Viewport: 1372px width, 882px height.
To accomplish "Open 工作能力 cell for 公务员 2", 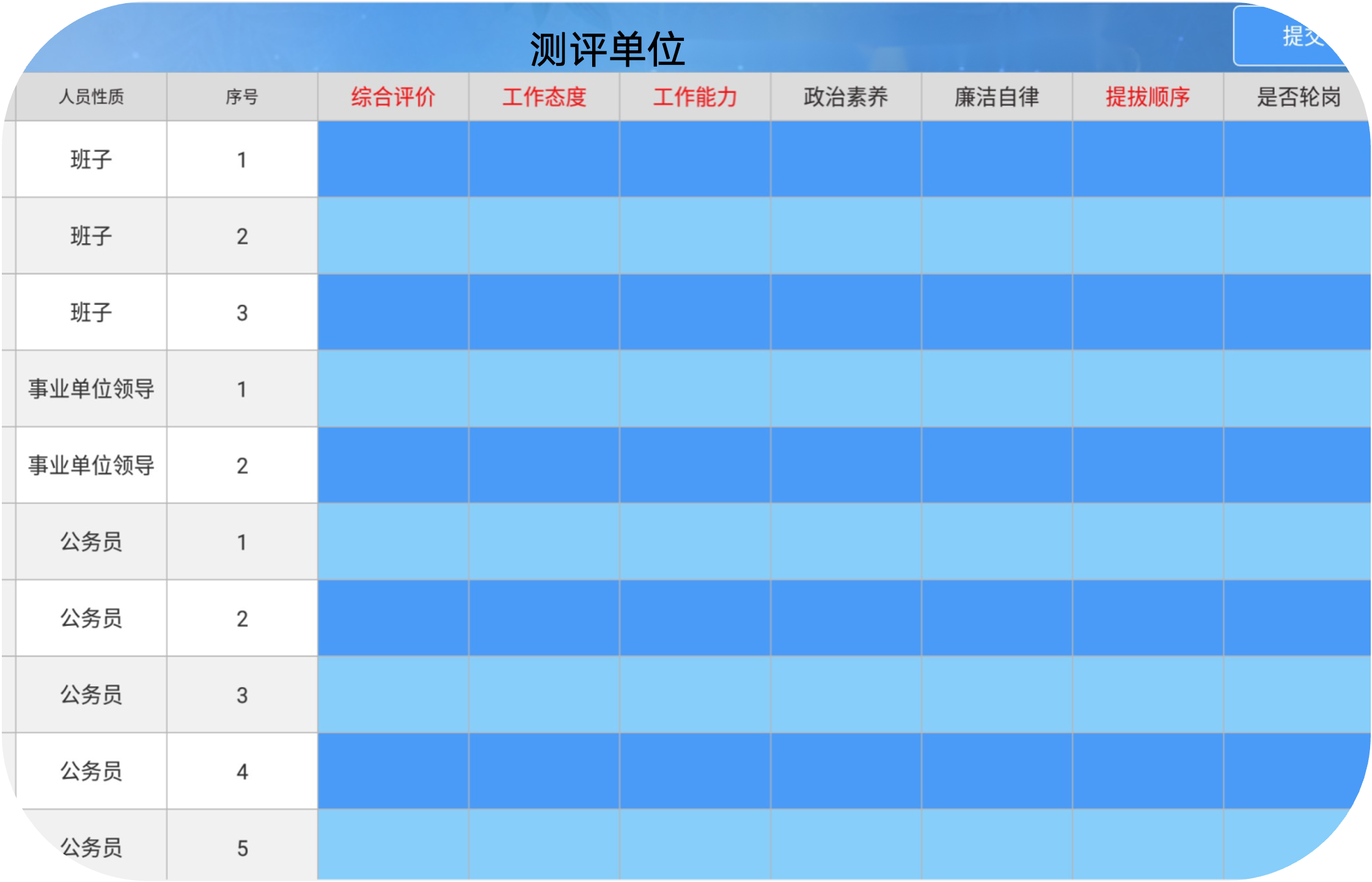I will (x=695, y=617).
